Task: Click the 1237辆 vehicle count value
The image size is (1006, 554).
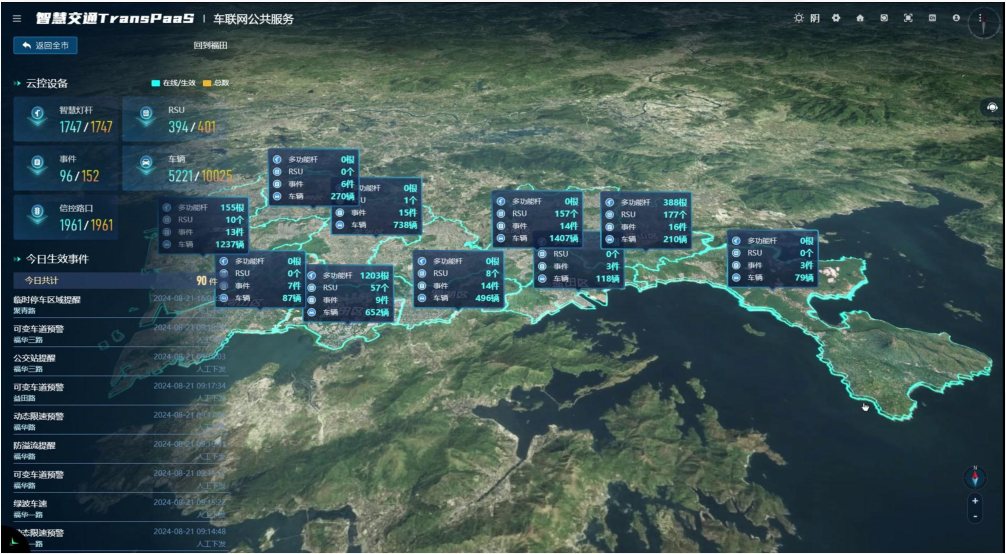Action: 230,245
